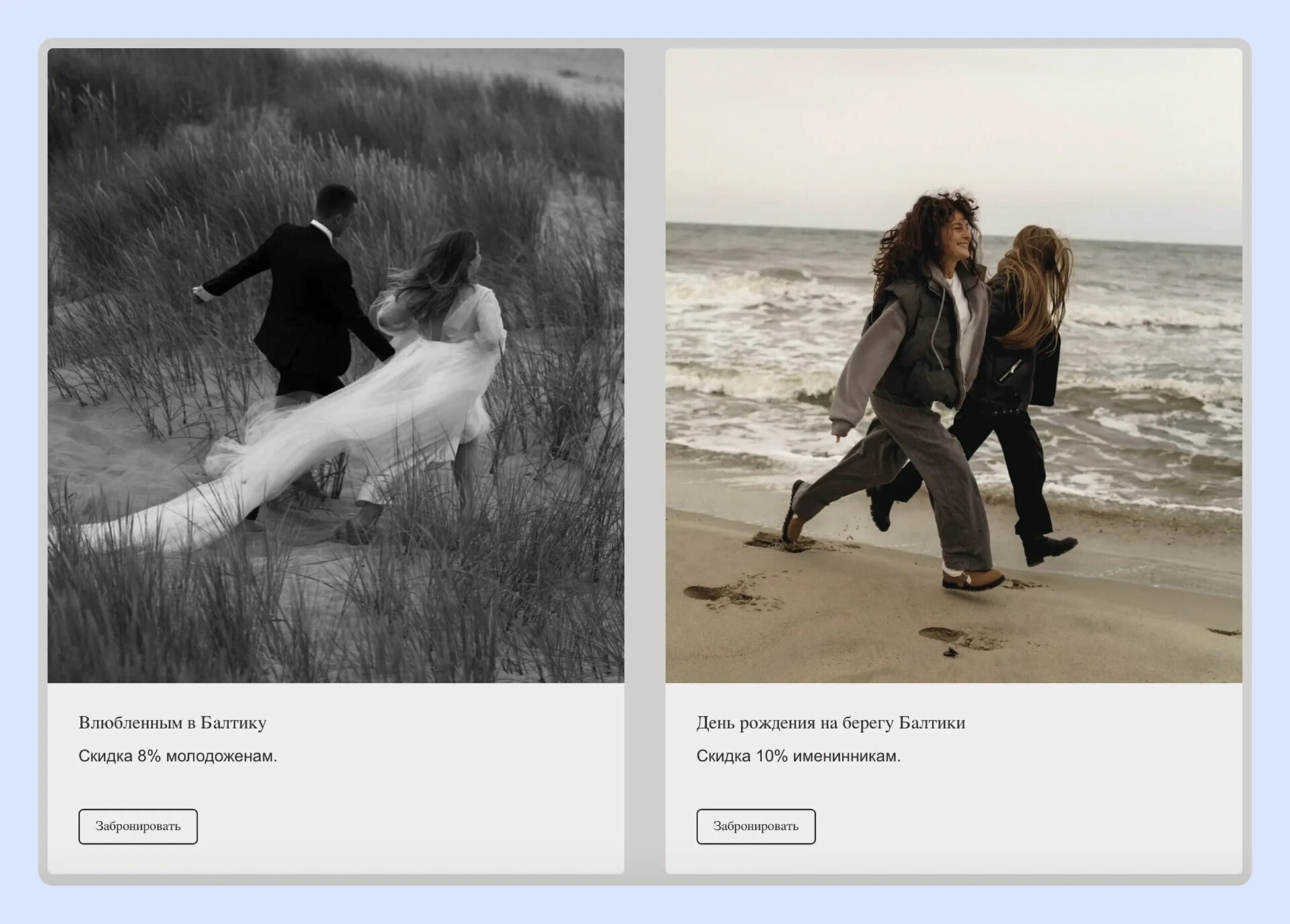The image size is (1290, 924).
Task: Click Забронировать button under birthday offer
Action: click(x=755, y=826)
